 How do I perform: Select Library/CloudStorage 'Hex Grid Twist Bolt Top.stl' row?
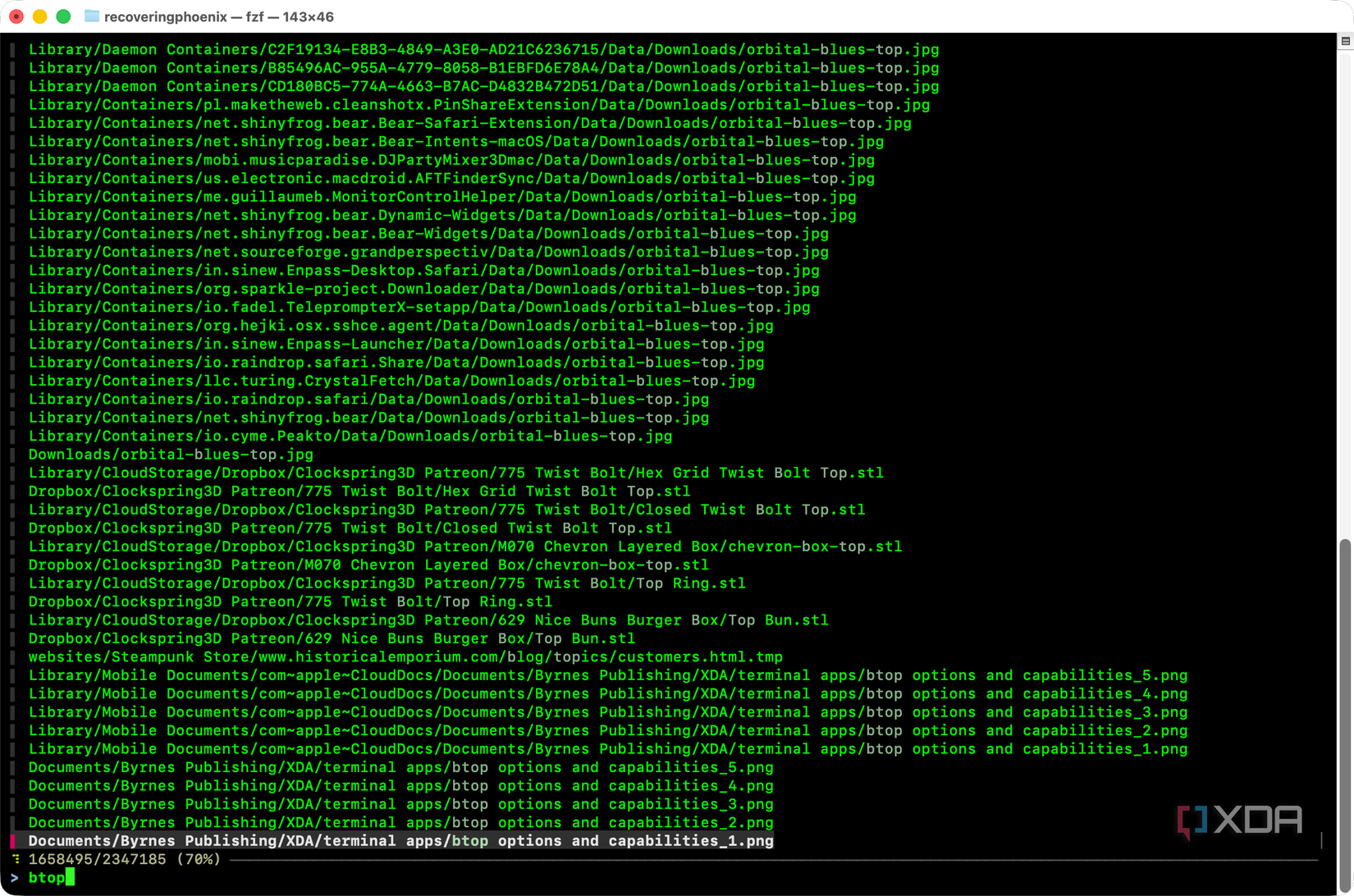point(456,473)
